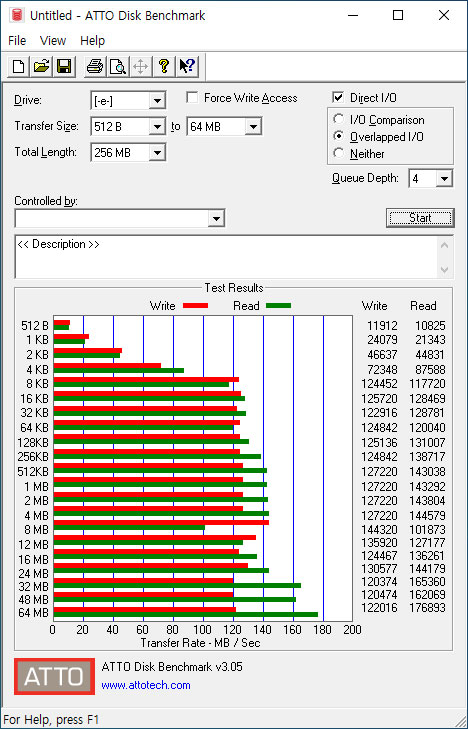Enable Force Write Access checkbox
The height and width of the screenshot is (729, 468).
point(192,98)
